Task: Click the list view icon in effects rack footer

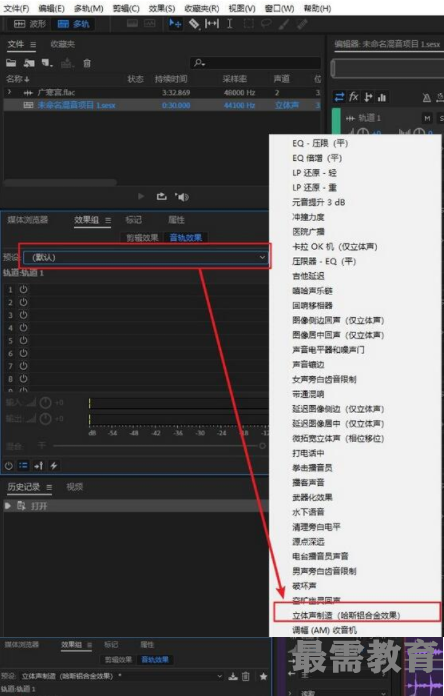Action: pyautogui.click(x=23, y=466)
